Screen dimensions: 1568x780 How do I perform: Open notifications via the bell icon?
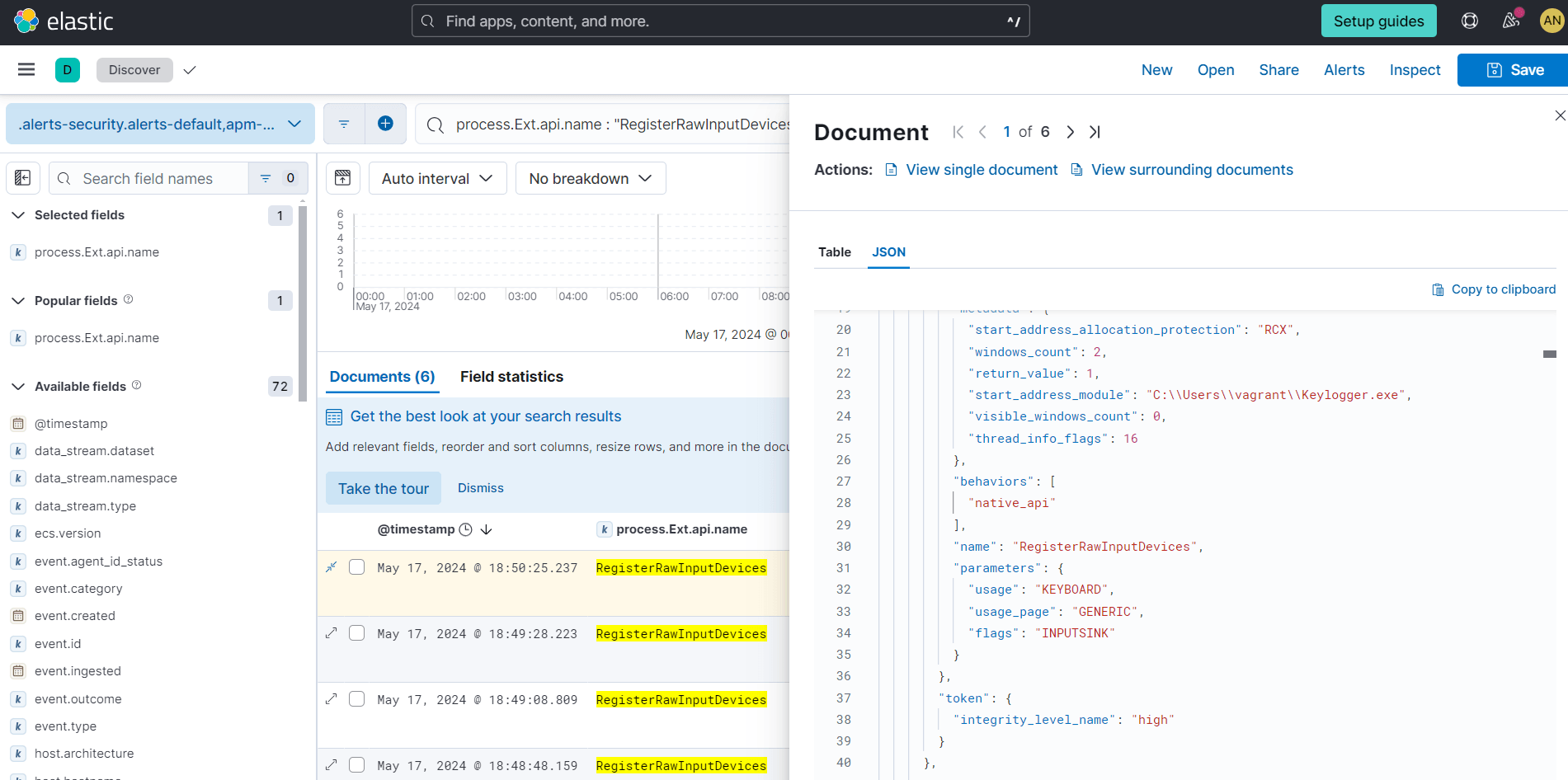tap(1512, 21)
